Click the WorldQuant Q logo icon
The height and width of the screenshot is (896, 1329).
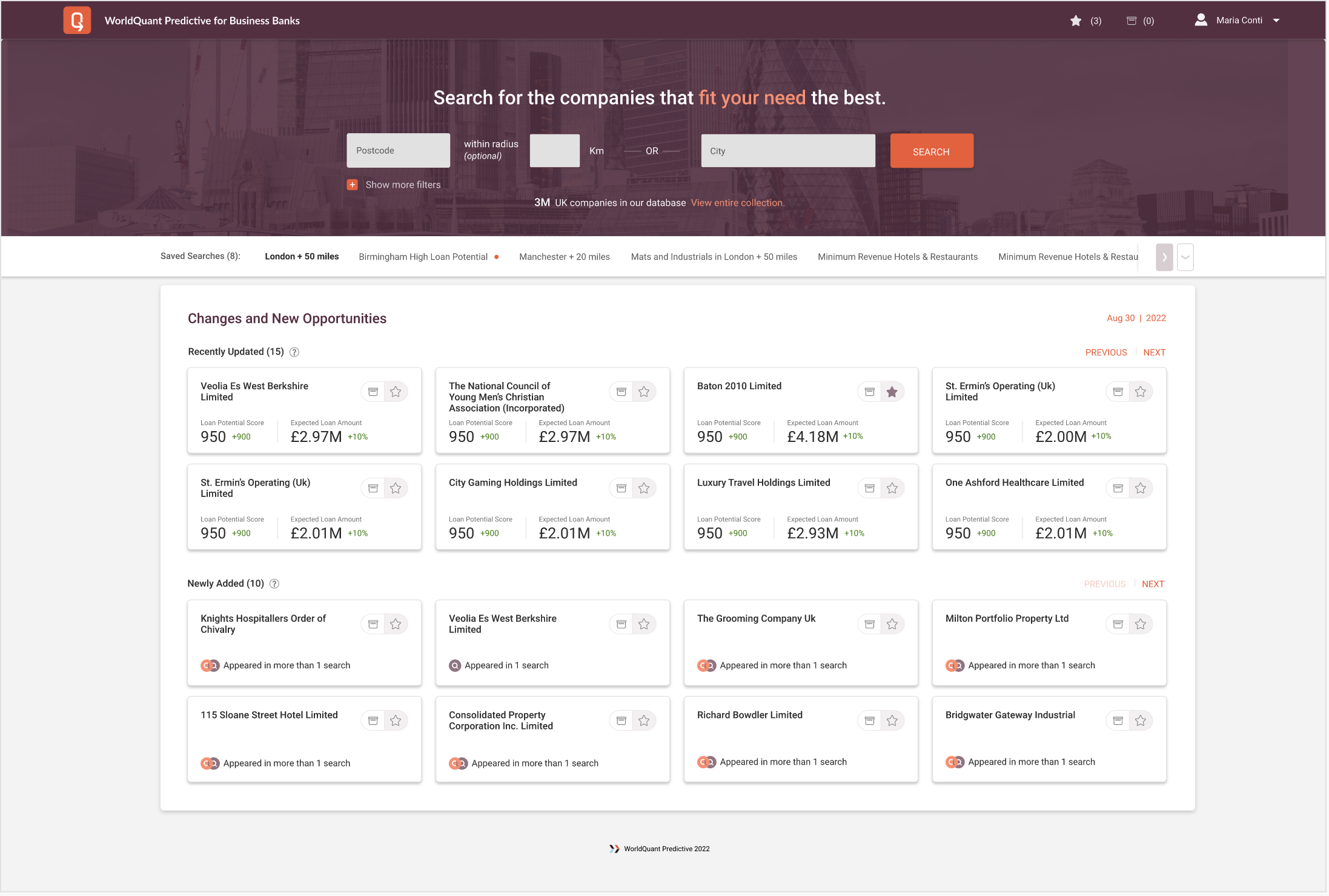tap(77, 21)
